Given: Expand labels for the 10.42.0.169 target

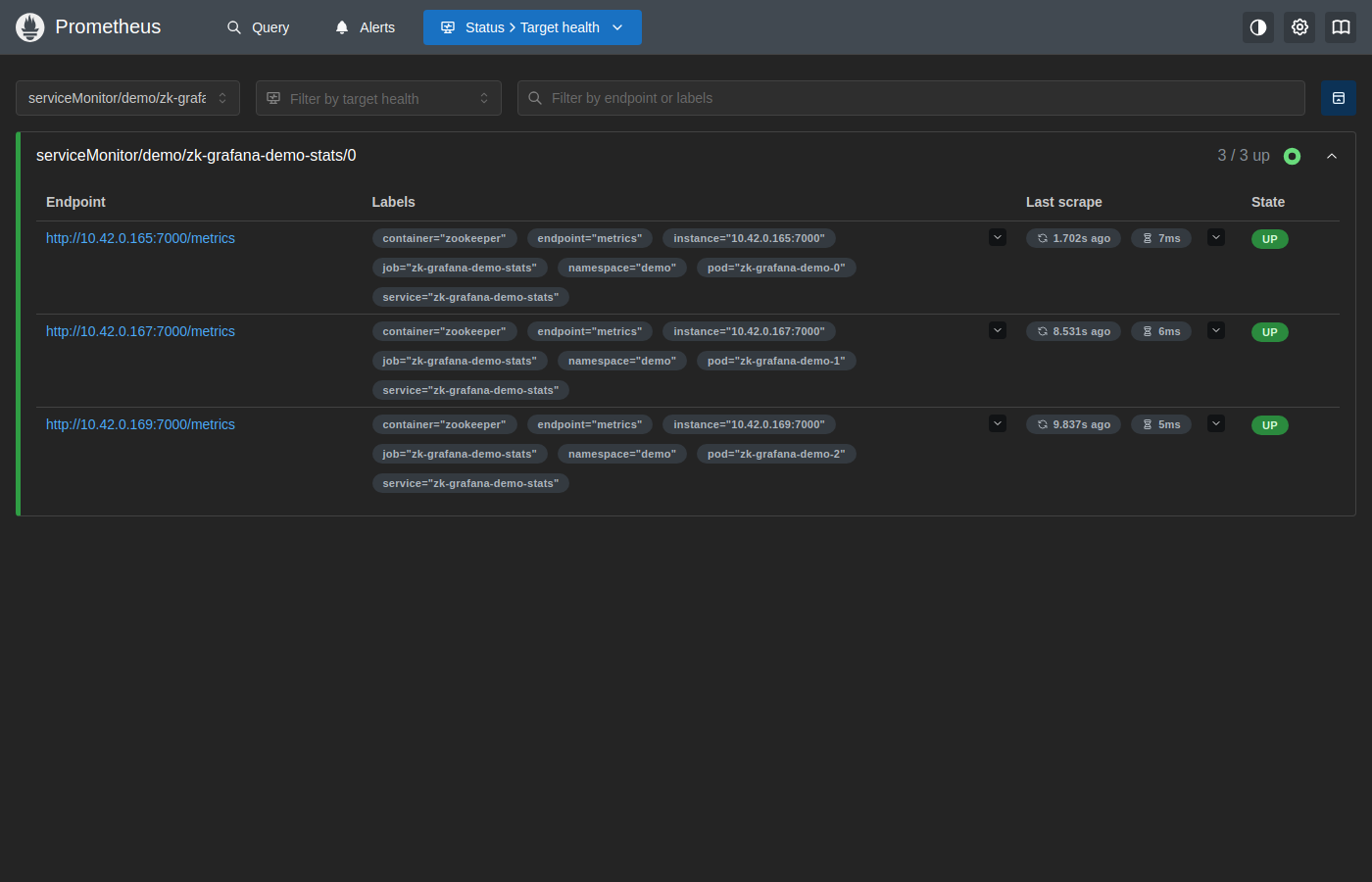Looking at the screenshot, I should pyautogui.click(x=998, y=423).
